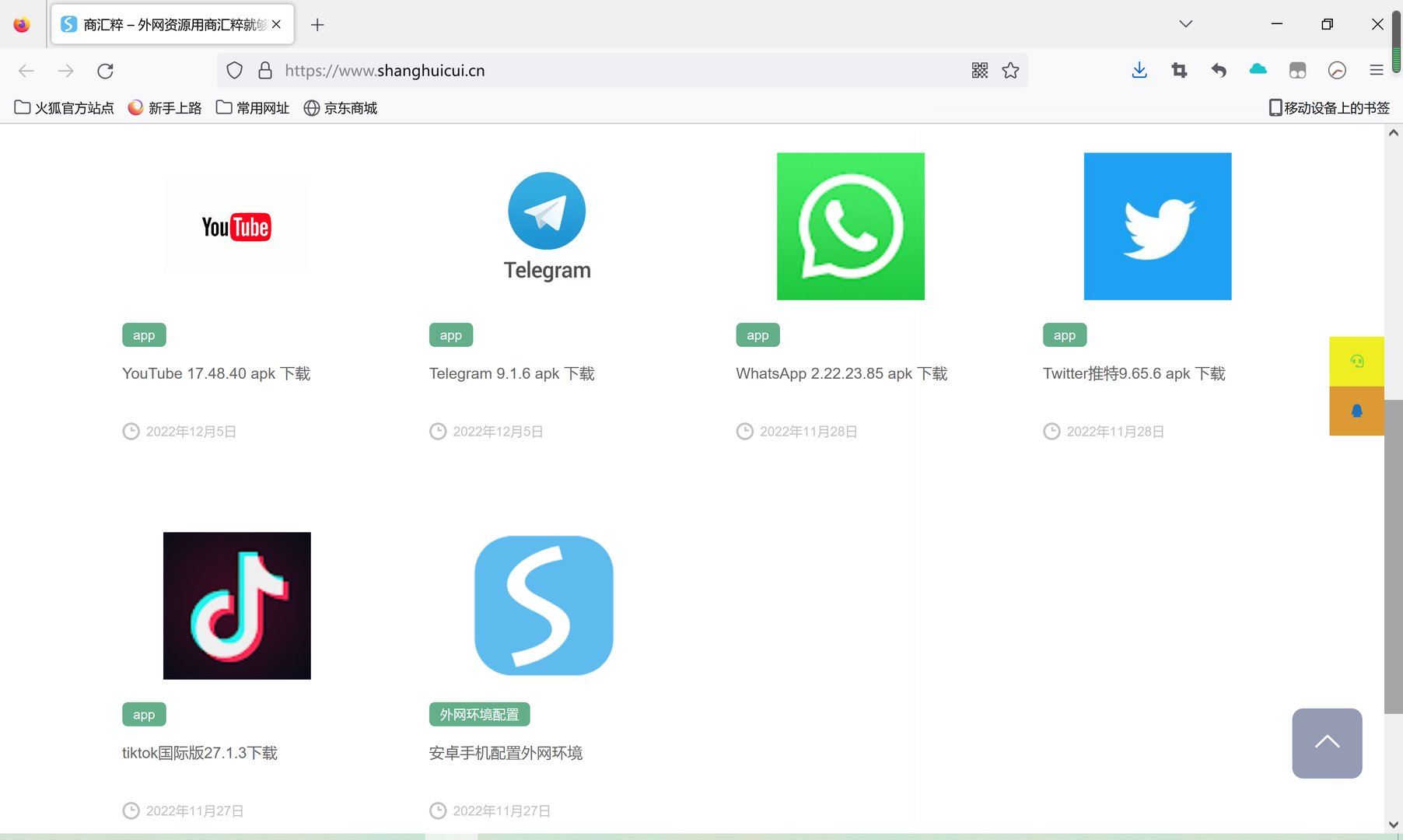Launch the Firefox screenshot tool
Screen dimensions: 1403x840
1179,70
